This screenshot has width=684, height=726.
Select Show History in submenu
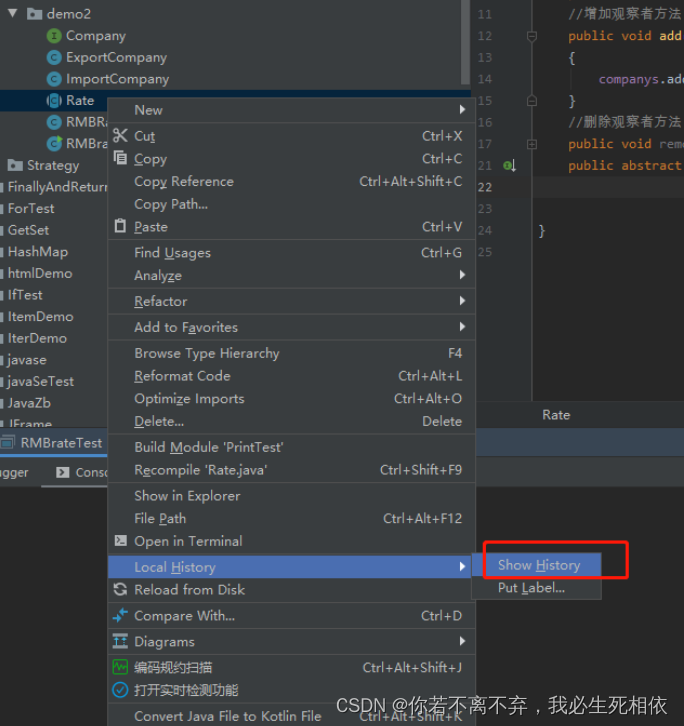click(537, 565)
